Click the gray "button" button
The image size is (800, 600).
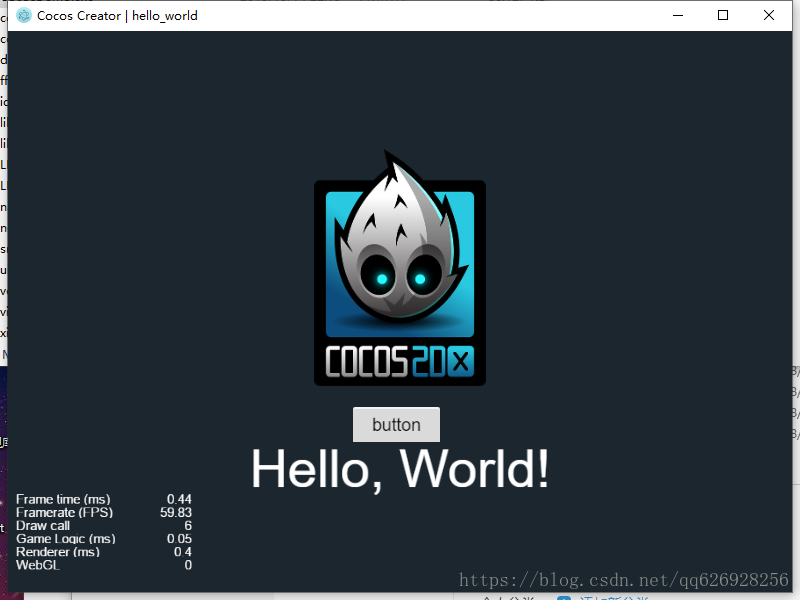pos(396,424)
